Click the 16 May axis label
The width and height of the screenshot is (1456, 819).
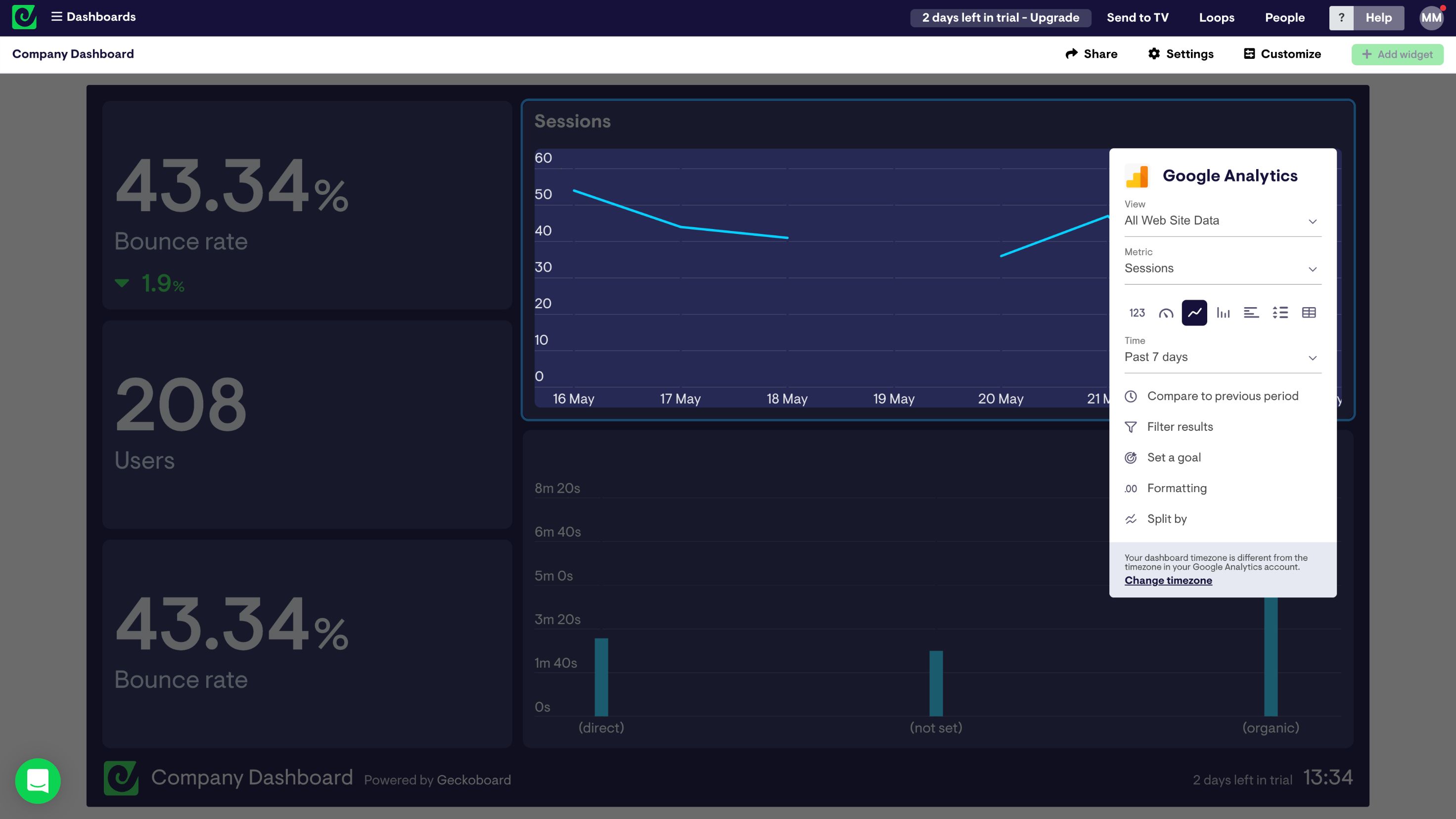[573, 399]
